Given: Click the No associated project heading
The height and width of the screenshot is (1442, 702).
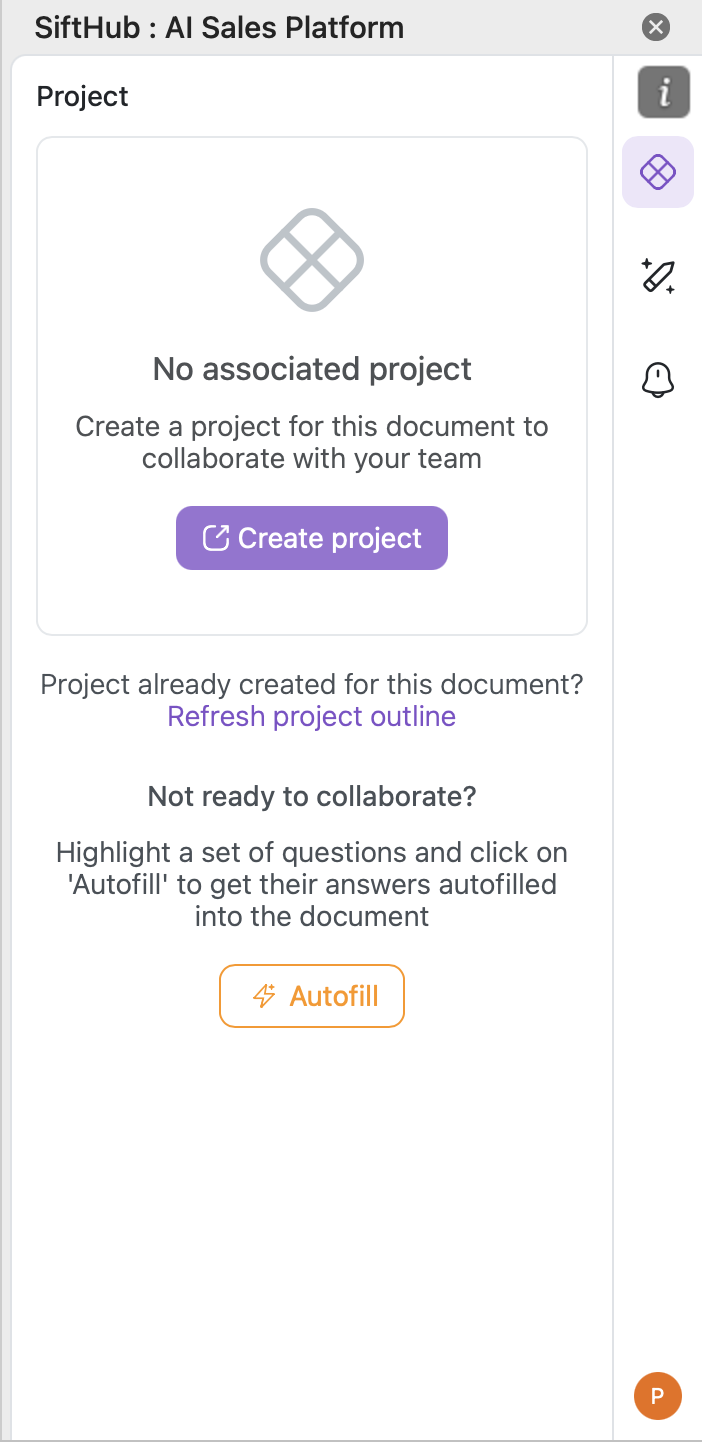Looking at the screenshot, I should pos(312,369).
